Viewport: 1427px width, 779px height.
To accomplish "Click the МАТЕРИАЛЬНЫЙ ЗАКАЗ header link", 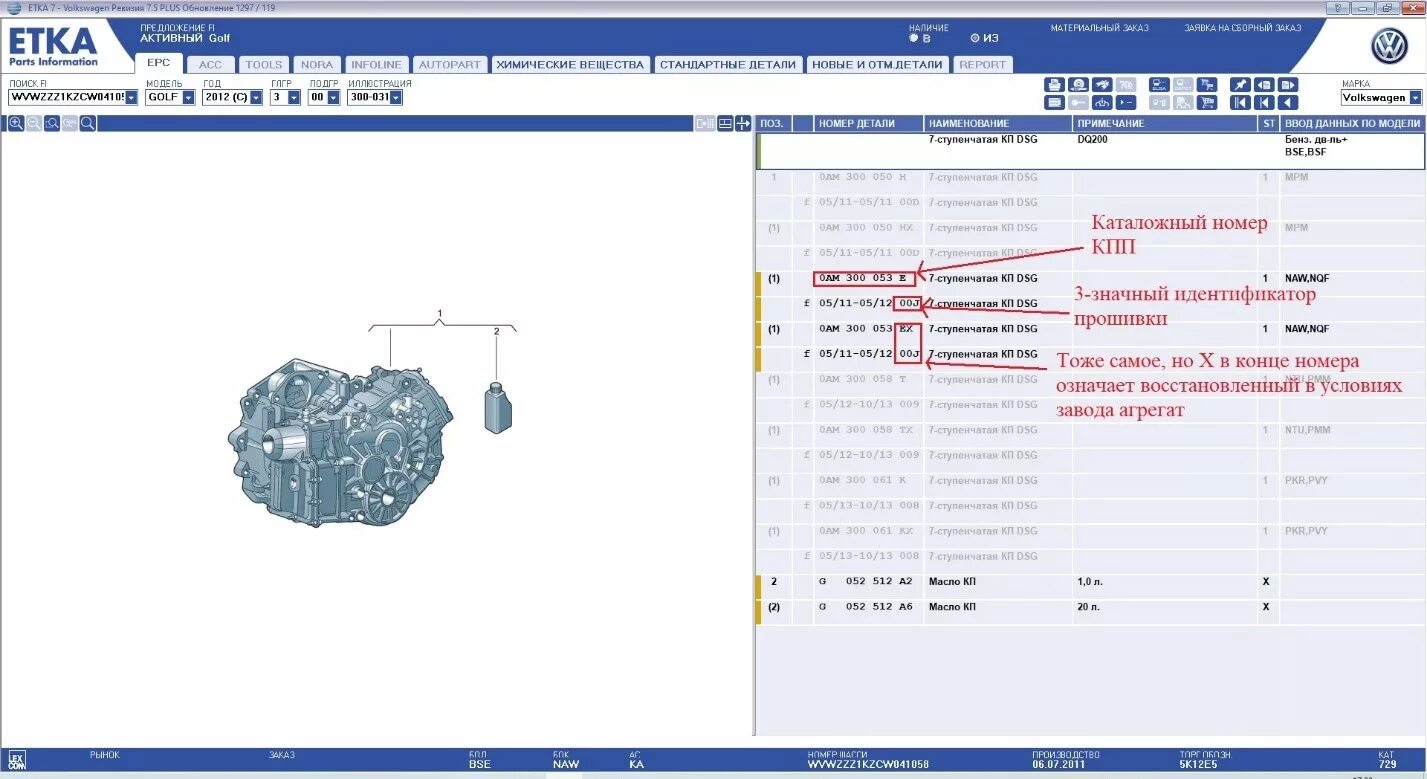I will point(1099,28).
